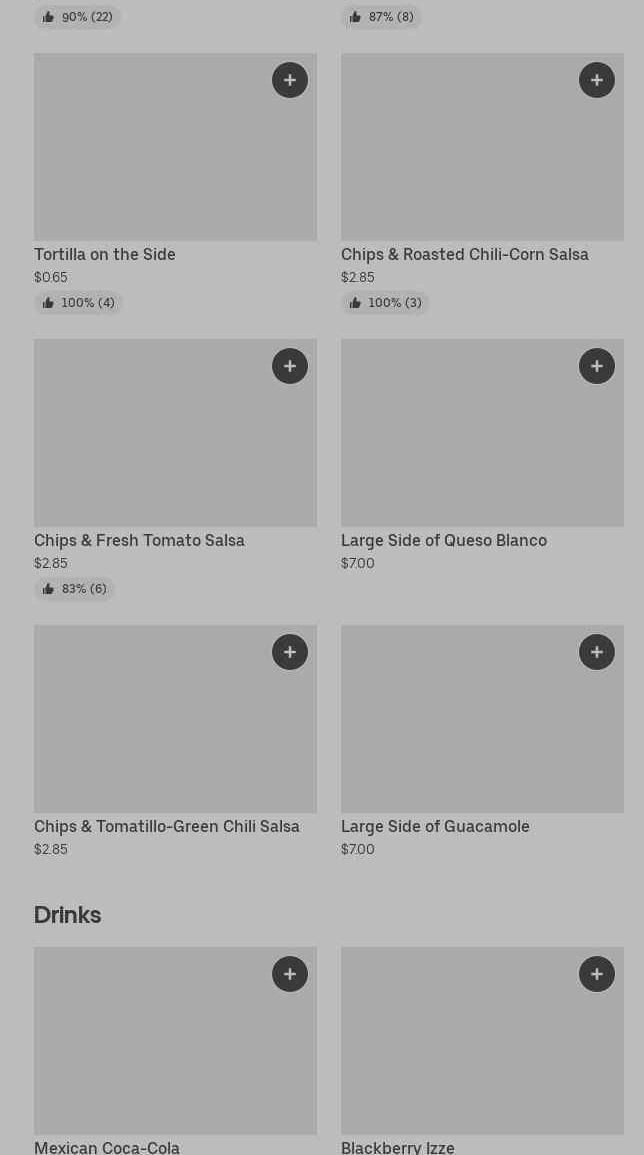Add Mexican Coca-Cola to order
644x1155 pixels.
click(290, 974)
